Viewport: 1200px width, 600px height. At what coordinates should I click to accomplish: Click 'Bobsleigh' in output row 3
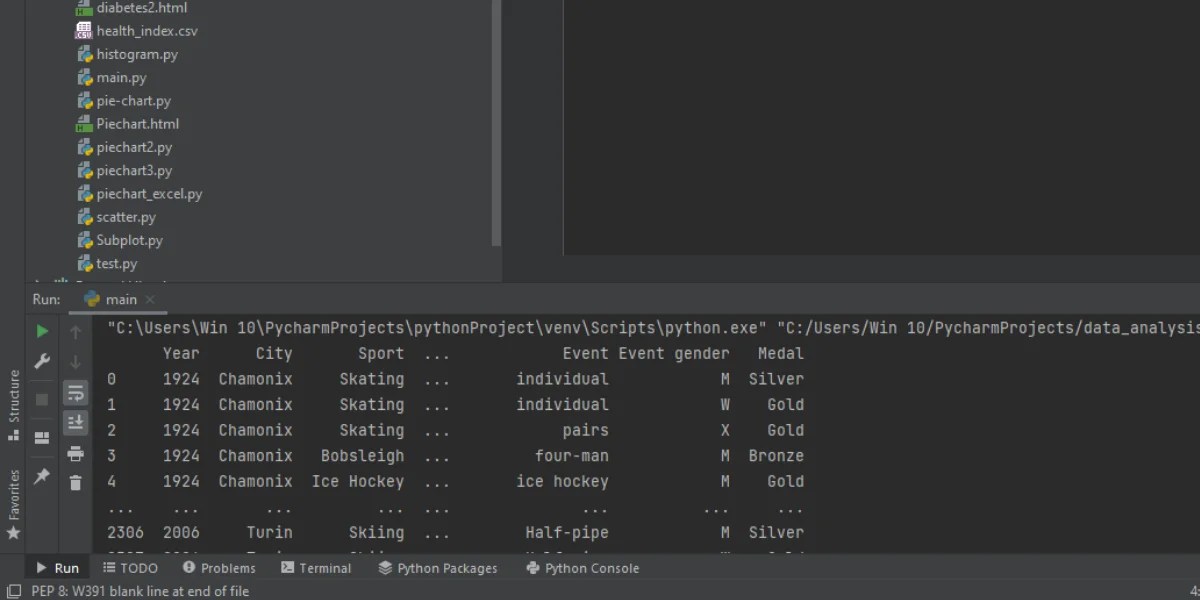point(362,455)
